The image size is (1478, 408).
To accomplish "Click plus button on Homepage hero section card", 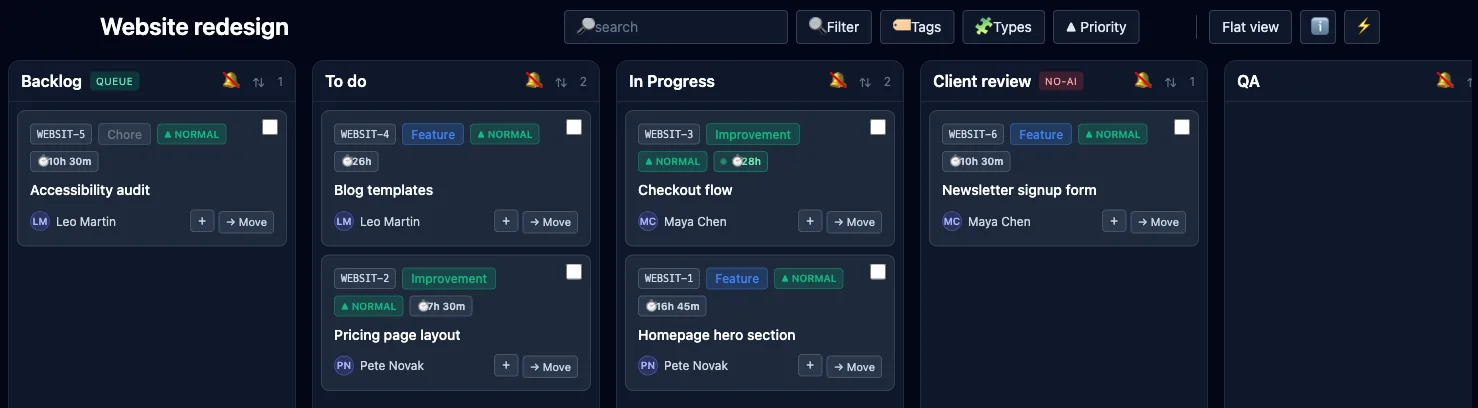I will click(810, 366).
